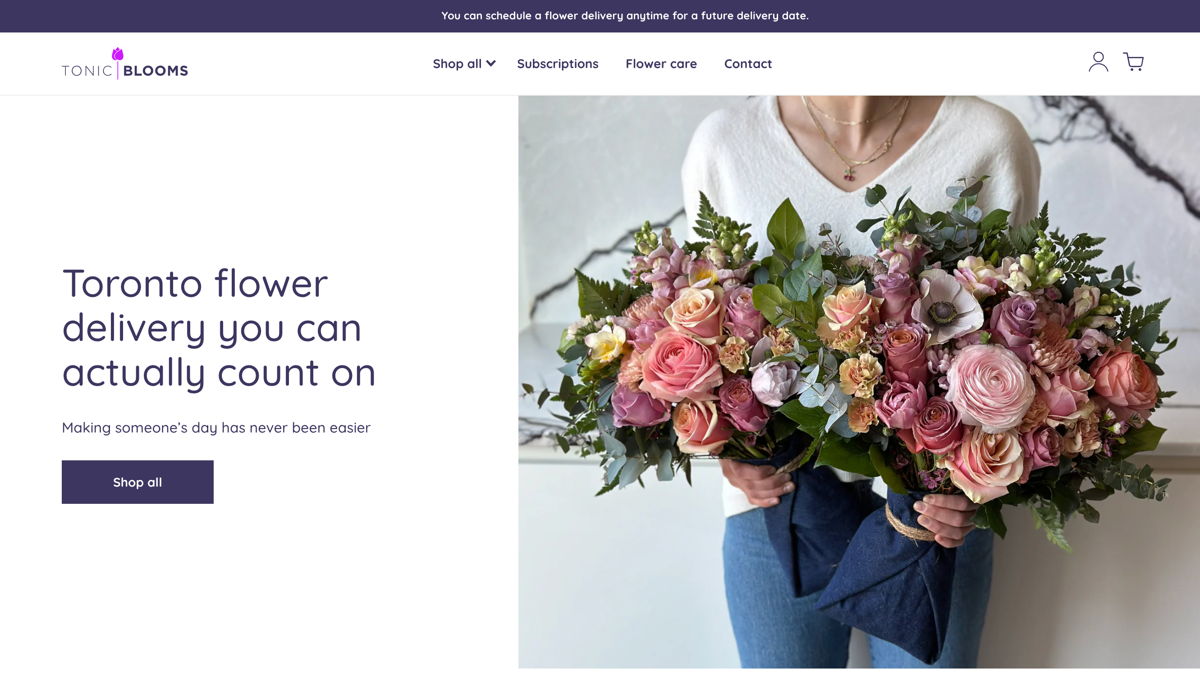Image resolution: width=1200 pixels, height=678 pixels.
Task: Click the Tonic Blooms logo
Action: tap(125, 63)
